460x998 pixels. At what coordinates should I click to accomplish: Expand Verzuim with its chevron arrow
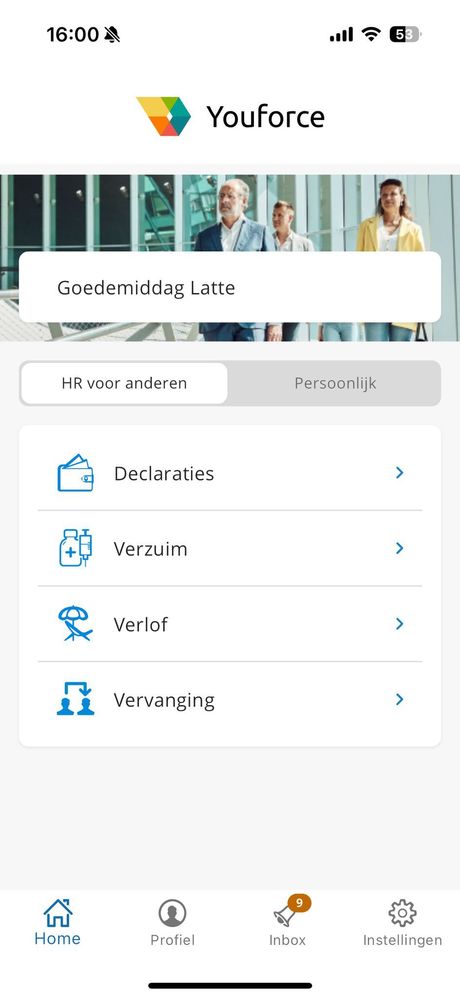click(400, 548)
